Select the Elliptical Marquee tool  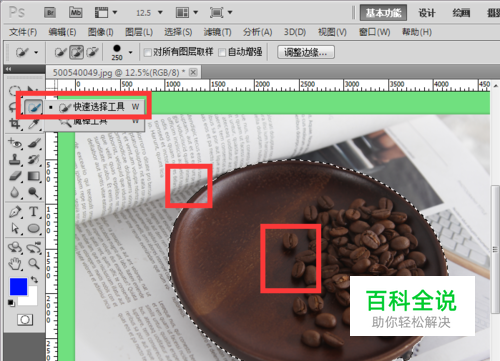(14, 90)
